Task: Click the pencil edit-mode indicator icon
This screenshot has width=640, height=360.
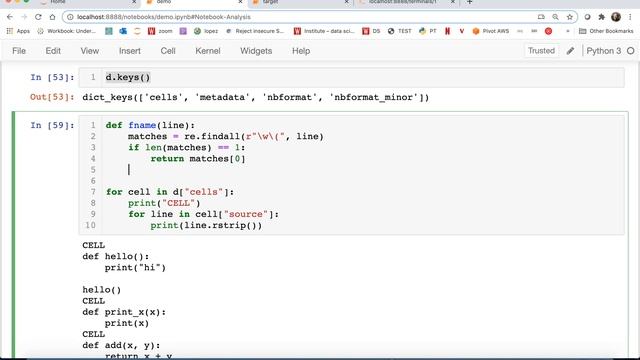Action: [570, 51]
